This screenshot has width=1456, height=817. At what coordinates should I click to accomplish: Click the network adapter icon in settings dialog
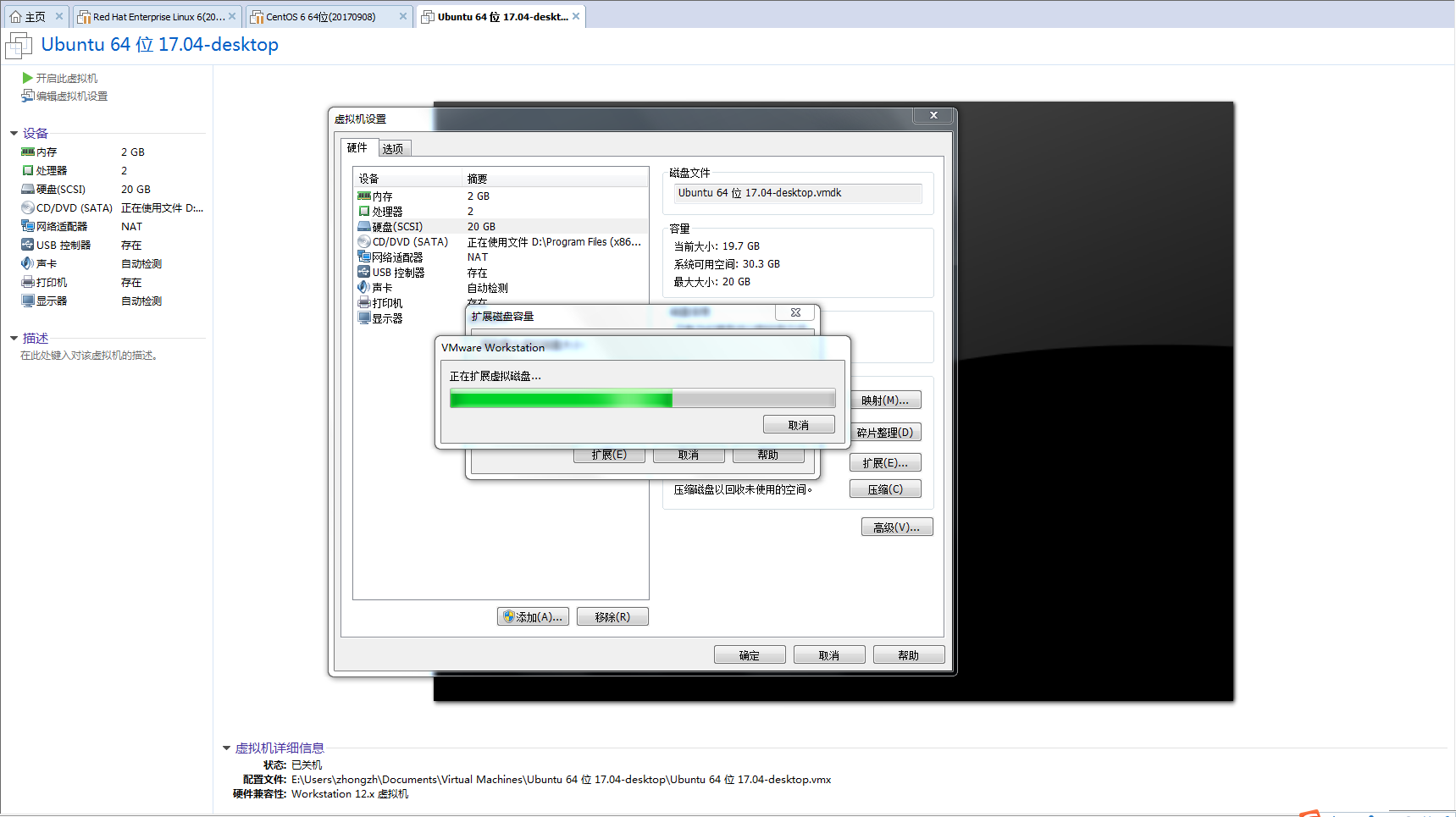(x=364, y=257)
